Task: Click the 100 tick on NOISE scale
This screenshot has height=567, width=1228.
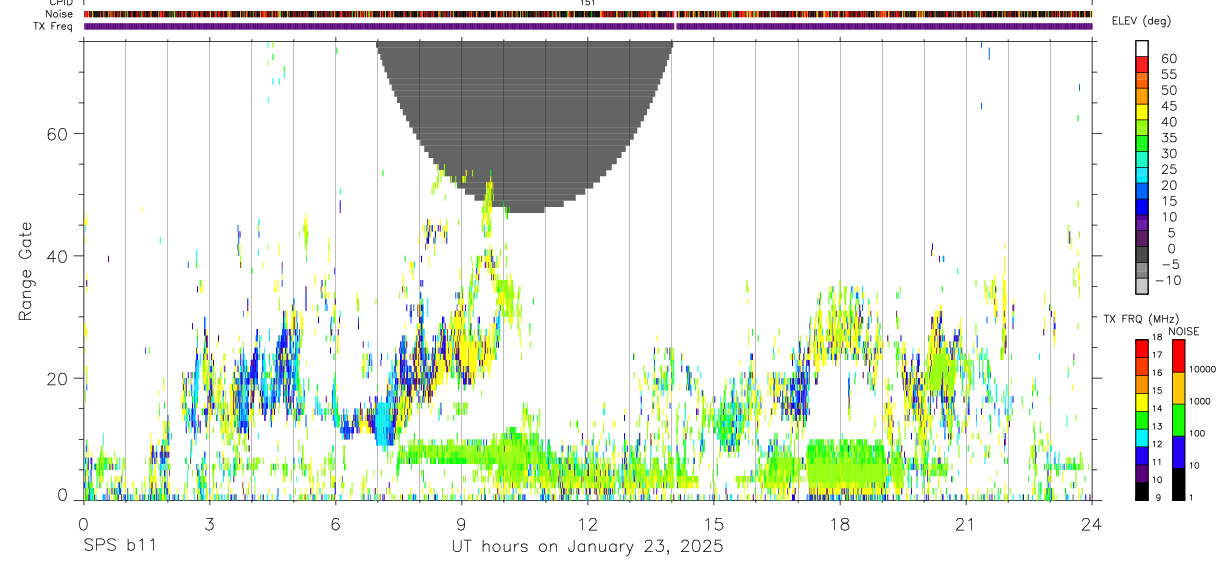Action: tap(1199, 433)
